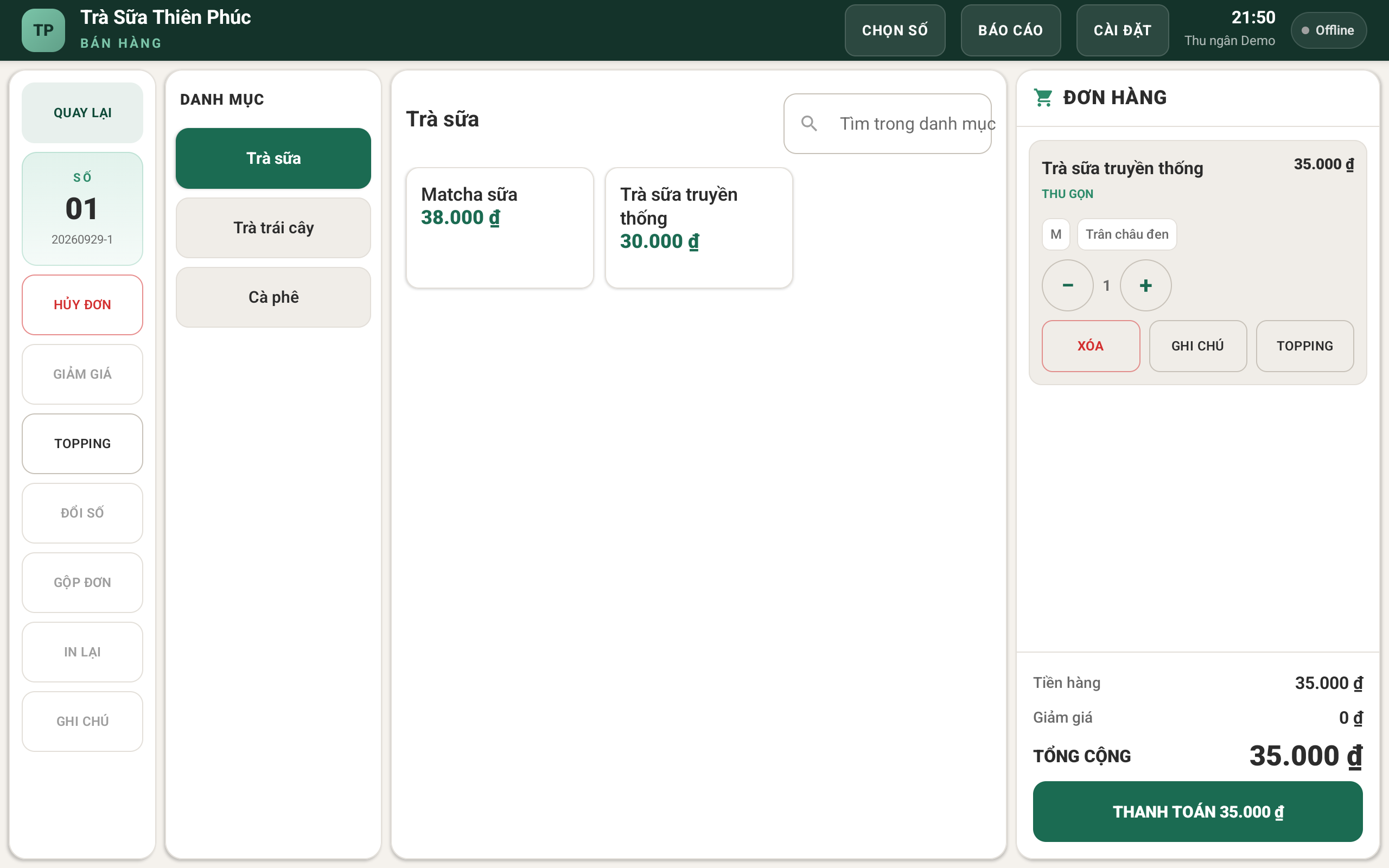The image size is (1389, 868).
Task: Remove item with XÓA button
Action: (1091, 346)
